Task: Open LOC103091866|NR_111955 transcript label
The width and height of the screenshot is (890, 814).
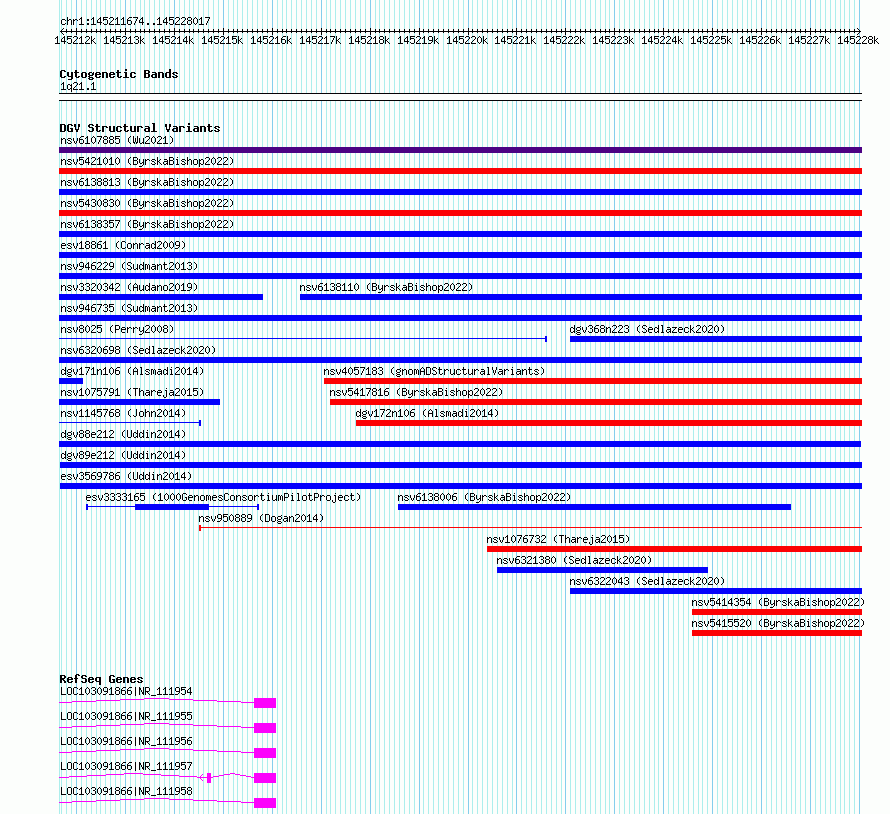Action: (126, 716)
